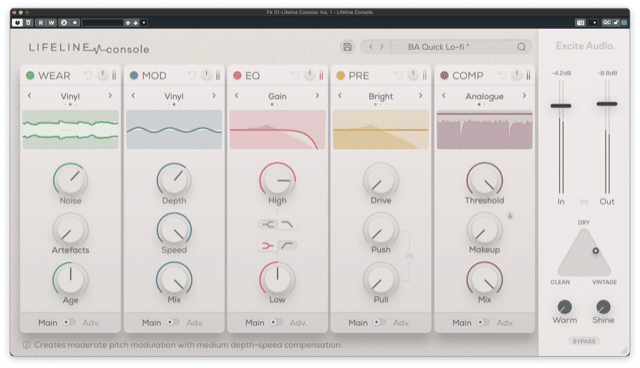Switch COMP module to Adv. view
Image resolution: width=640 pixels, height=368 pixels.
coord(505,323)
